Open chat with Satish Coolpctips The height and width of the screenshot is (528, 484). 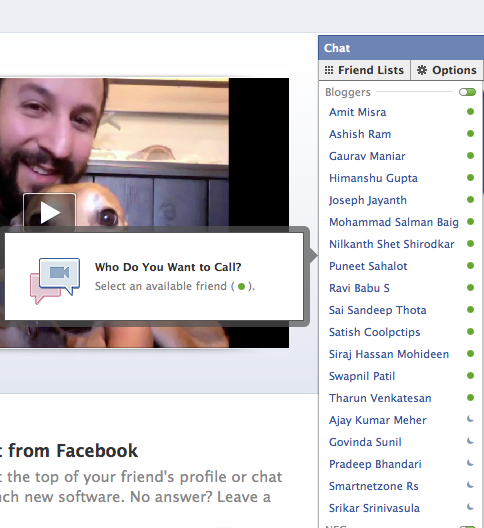click(375, 332)
